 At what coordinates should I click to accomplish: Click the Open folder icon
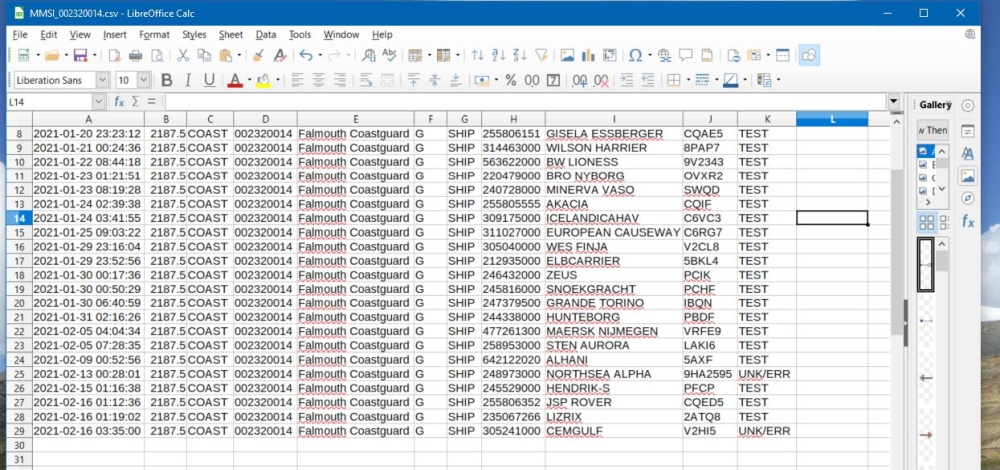click(52, 55)
